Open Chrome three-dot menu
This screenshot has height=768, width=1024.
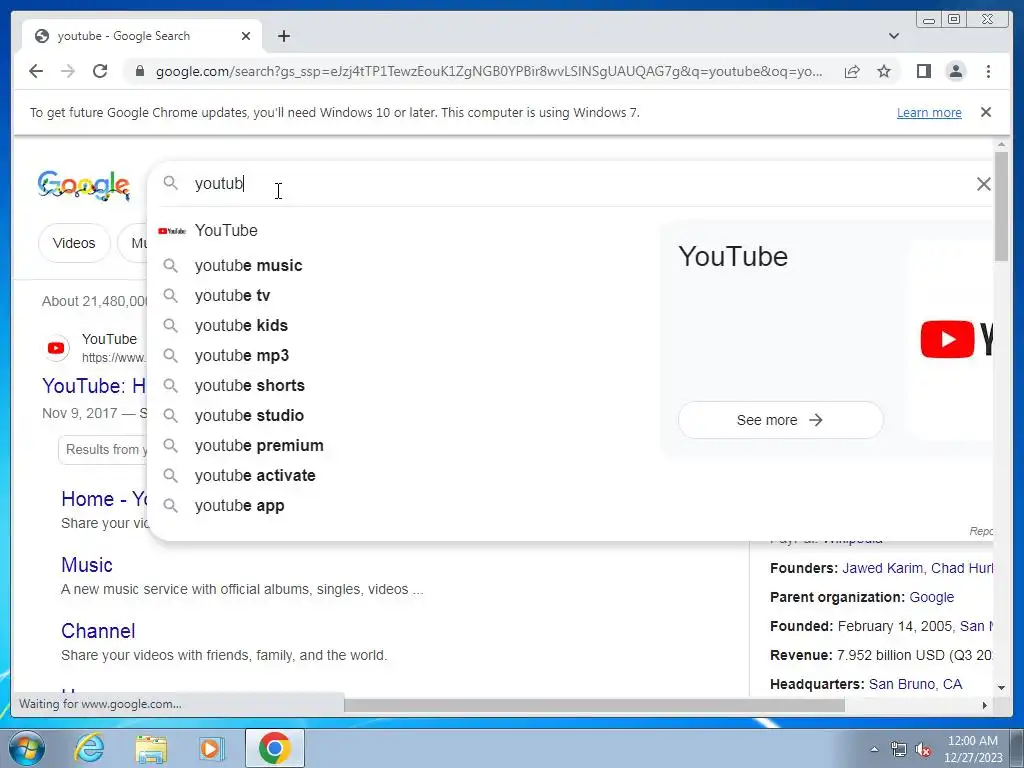coord(988,71)
